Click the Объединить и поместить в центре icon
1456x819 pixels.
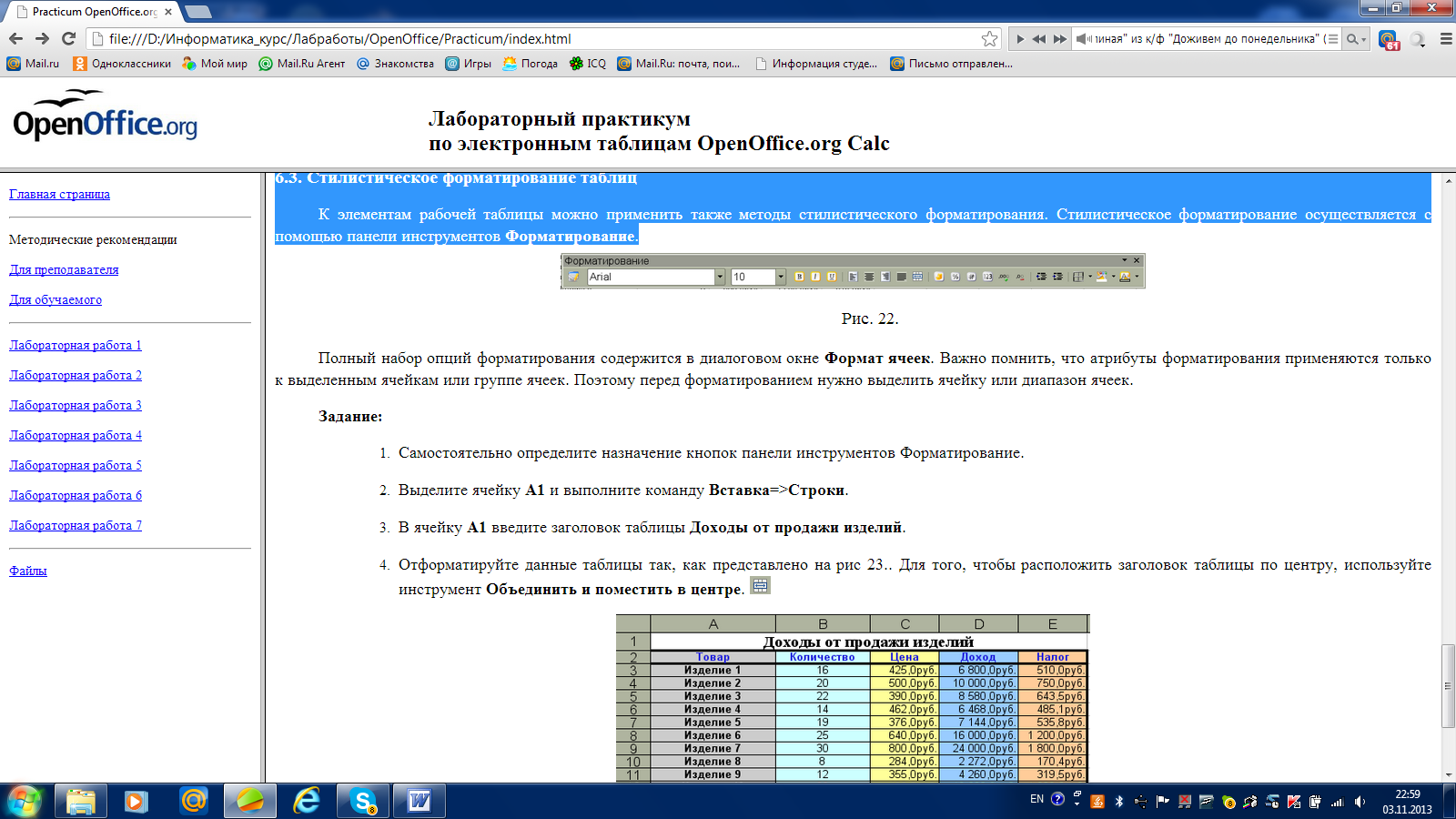coord(760,585)
